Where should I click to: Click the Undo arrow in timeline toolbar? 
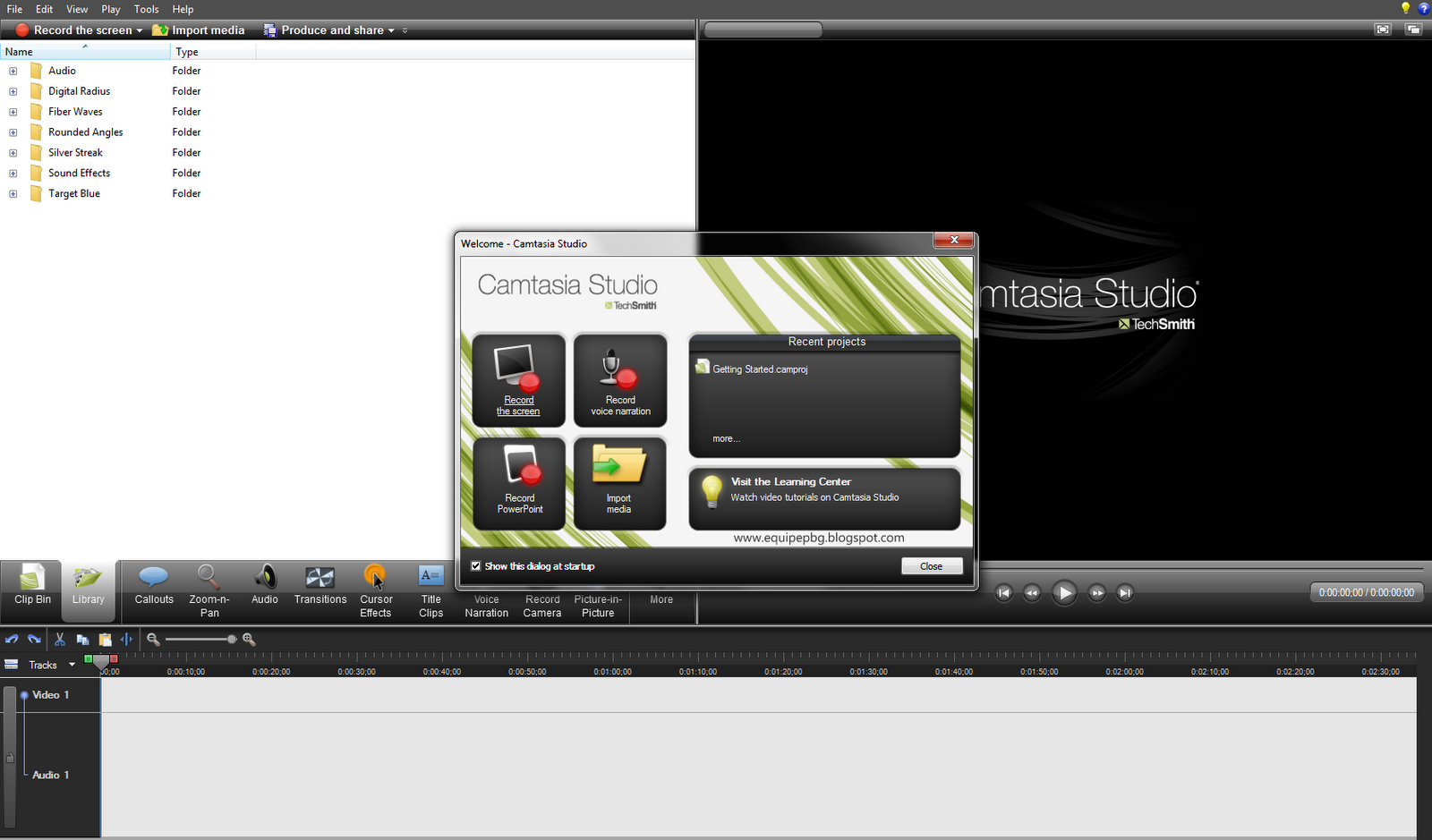pyautogui.click(x=12, y=640)
